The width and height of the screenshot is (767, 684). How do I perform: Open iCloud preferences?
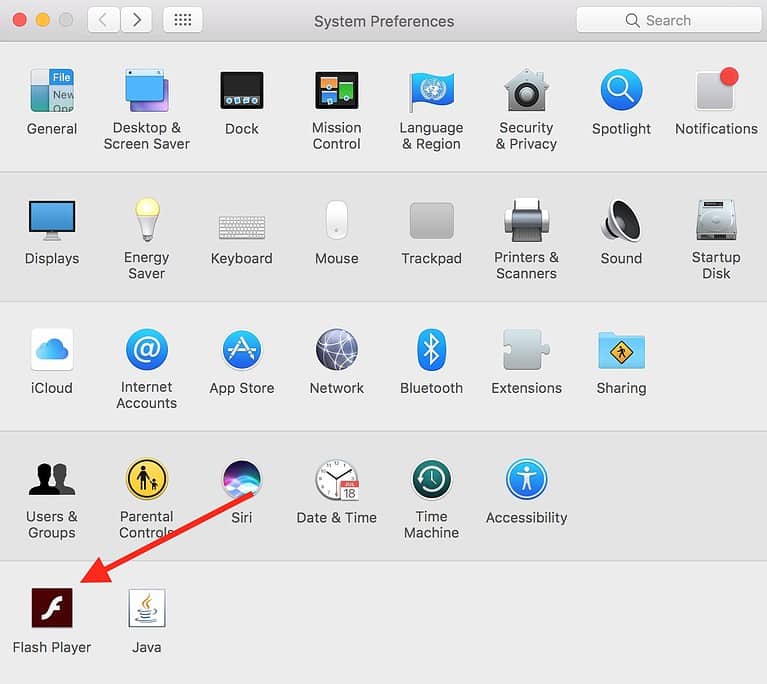click(52, 350)
